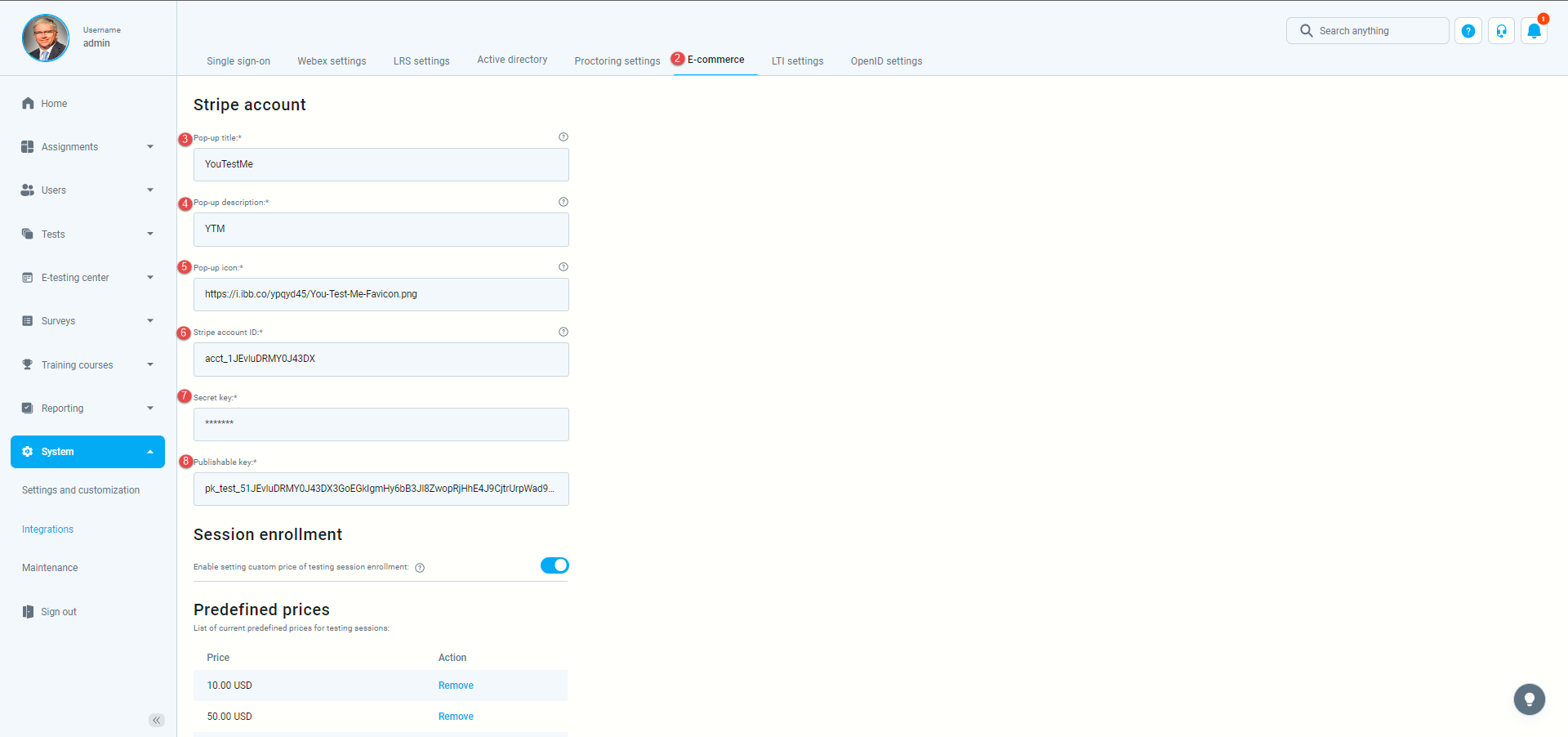Switch to the LTI settings tab

click(x=797, y=61)
